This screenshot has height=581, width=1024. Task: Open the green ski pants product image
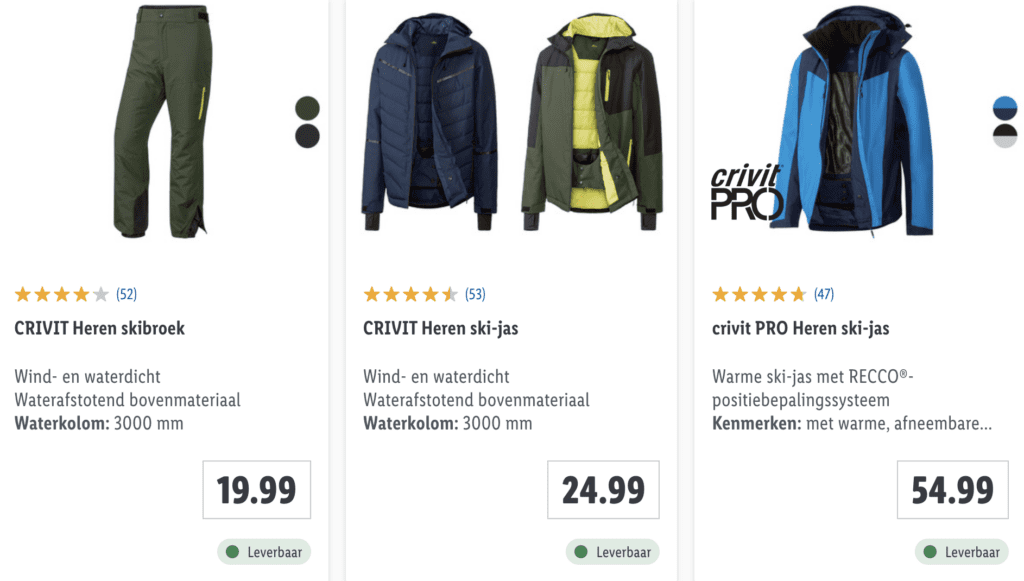point(158,120)
